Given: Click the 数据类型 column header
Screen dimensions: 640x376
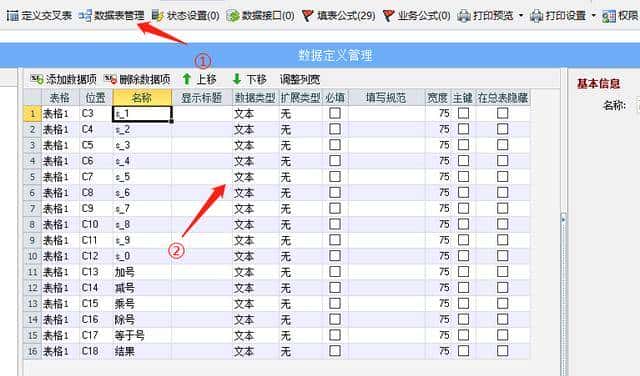Looking at the screenshot, I should point(255,98).
